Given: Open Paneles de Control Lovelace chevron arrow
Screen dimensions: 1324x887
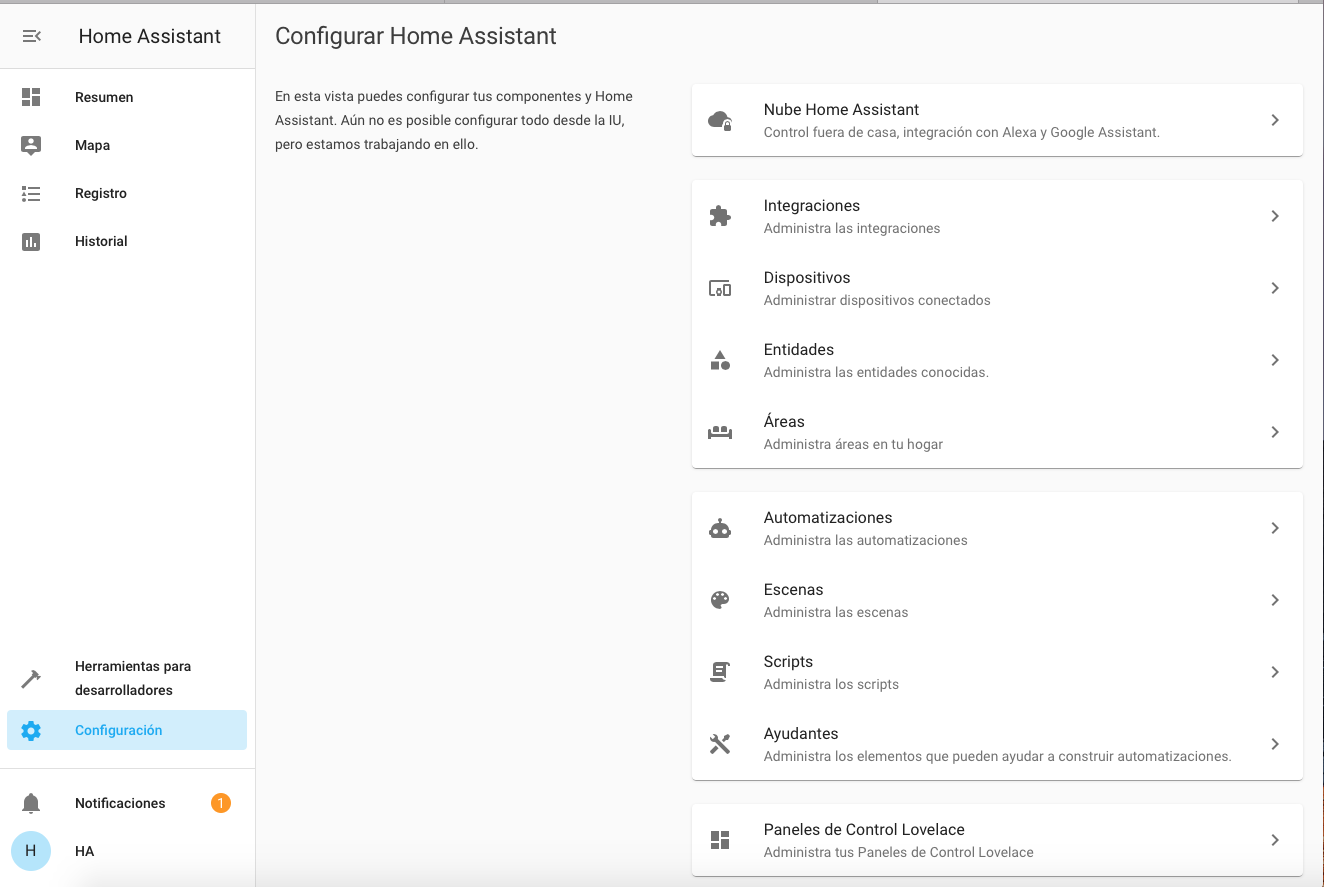Looking at the screenshot, I should (1275, 840).
